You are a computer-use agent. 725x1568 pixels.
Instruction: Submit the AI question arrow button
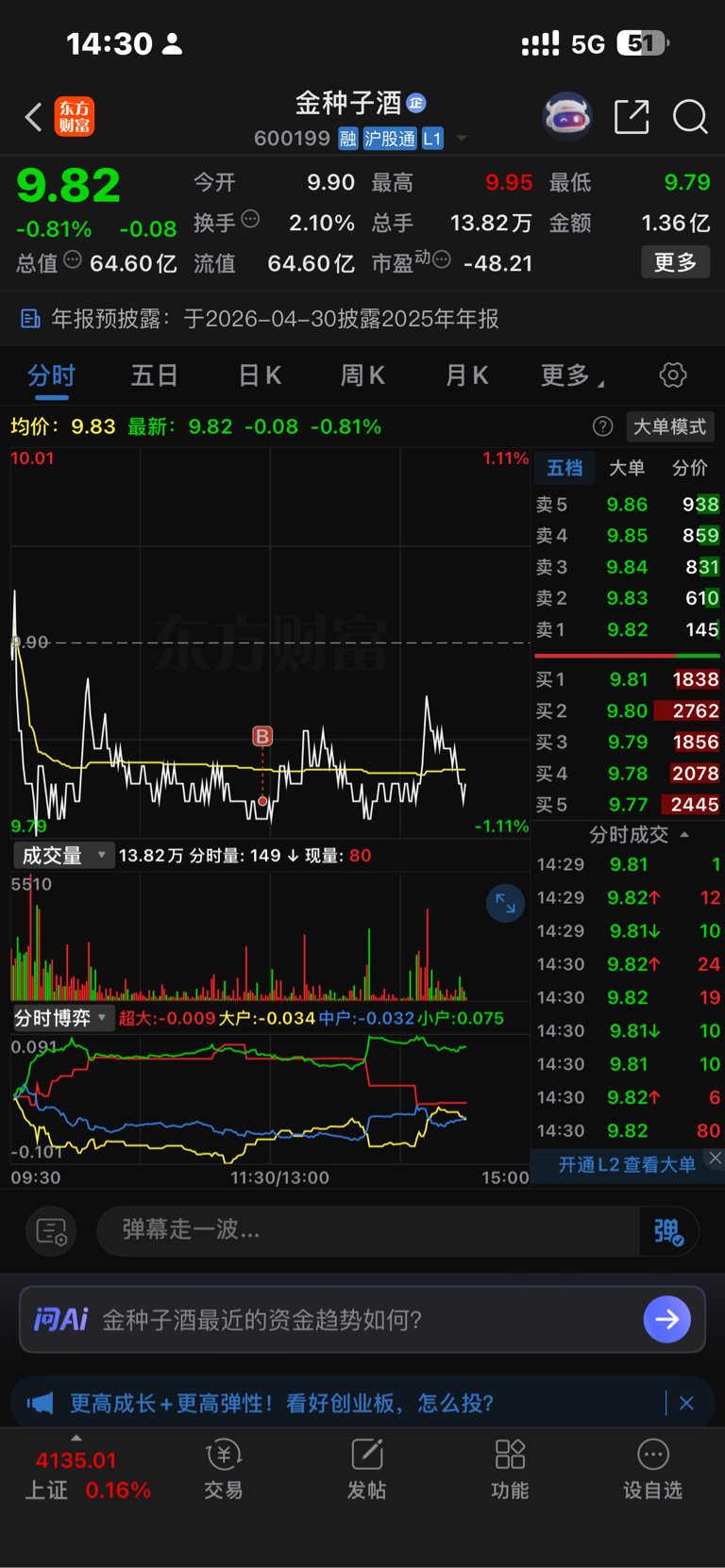(667, 1319)
